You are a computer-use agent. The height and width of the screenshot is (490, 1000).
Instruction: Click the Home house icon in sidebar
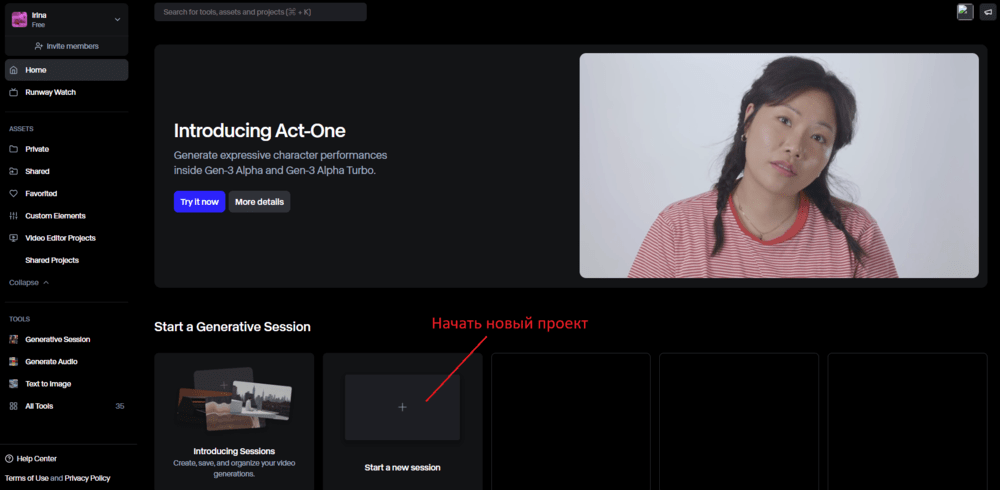pos(13,70)
